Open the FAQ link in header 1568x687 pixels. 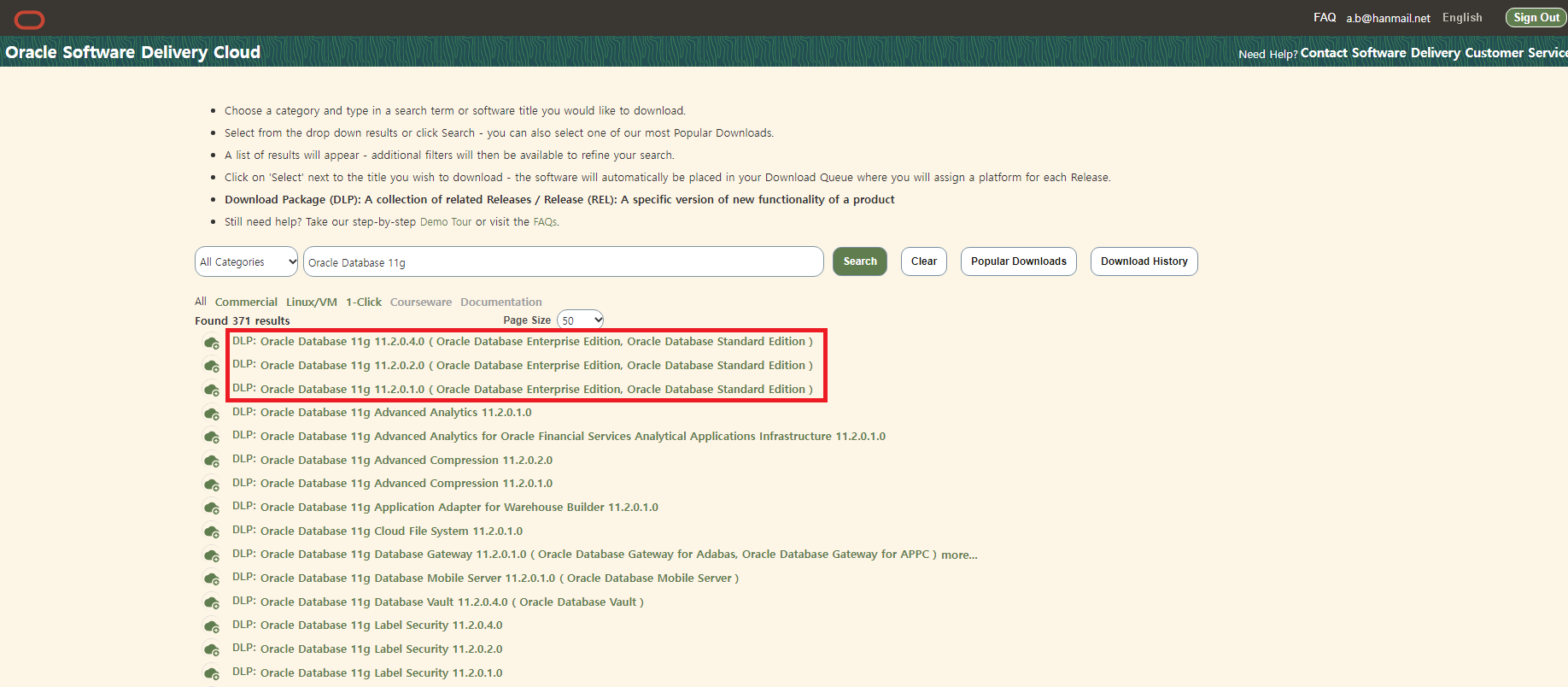click(1325, 17)
